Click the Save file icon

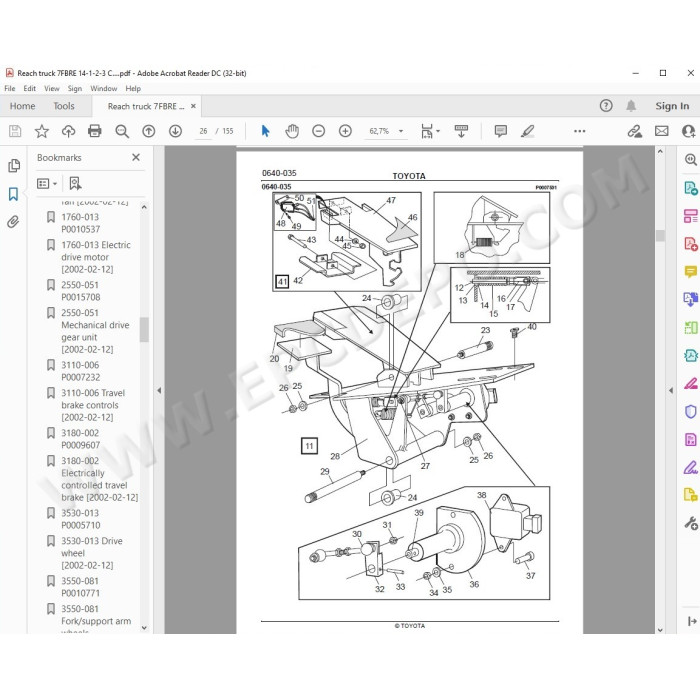(15, 131)
